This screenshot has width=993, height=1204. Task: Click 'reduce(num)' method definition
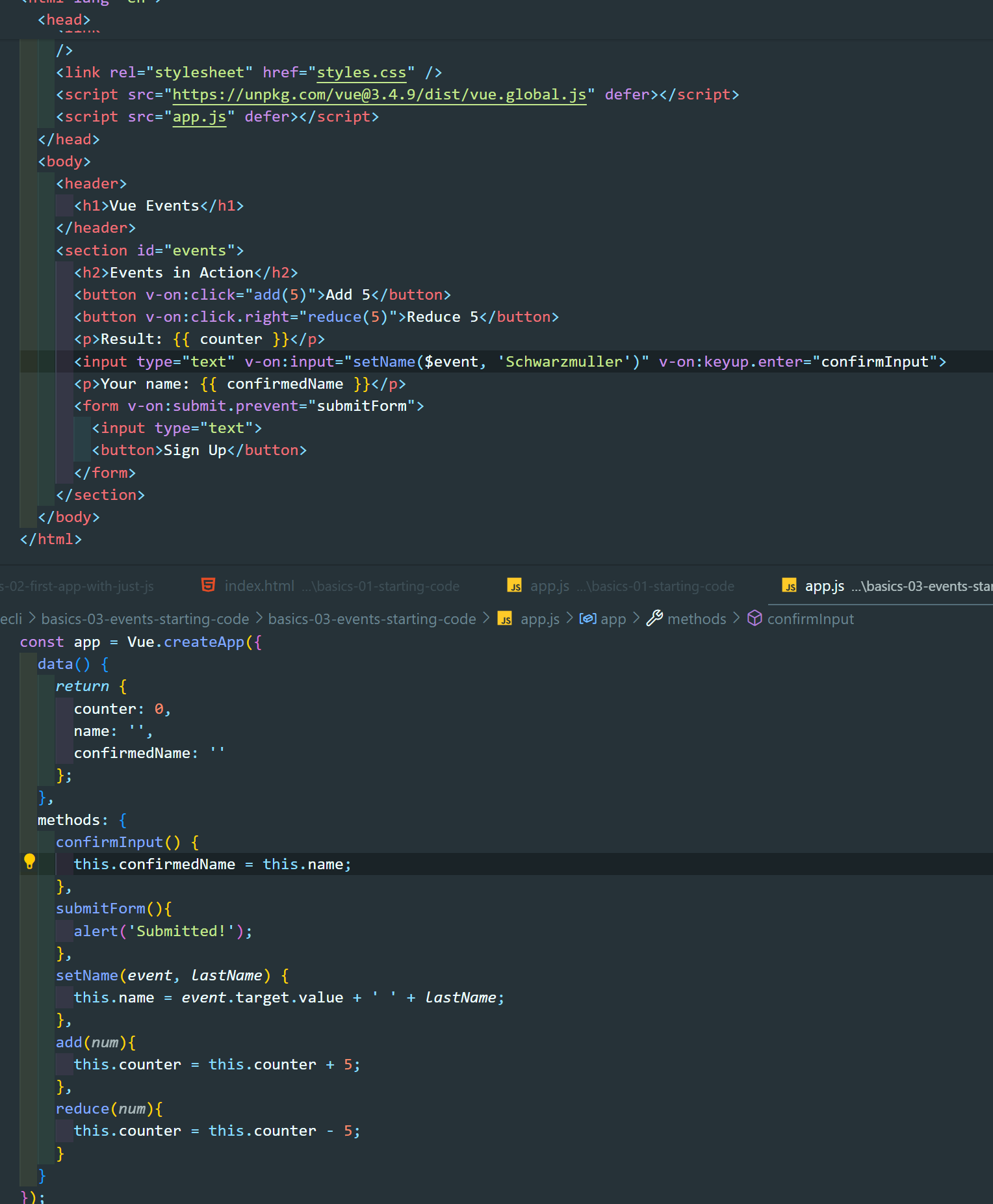tap(104, 1109)
